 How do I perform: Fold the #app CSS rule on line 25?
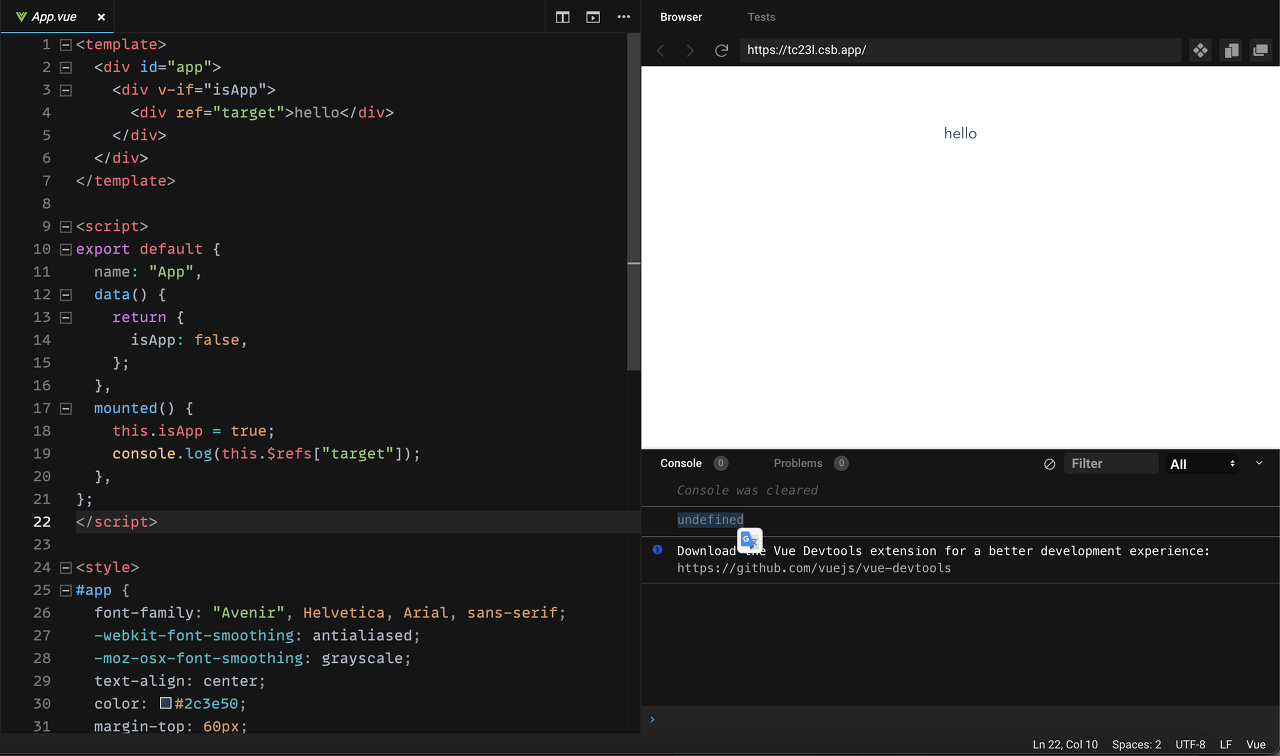click(x=66, y=590)
